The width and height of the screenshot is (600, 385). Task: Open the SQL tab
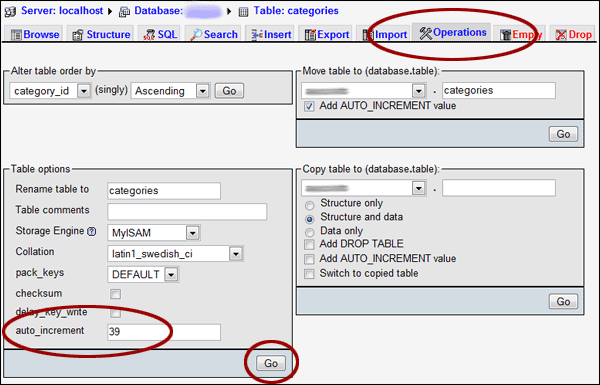pos(160,34)
